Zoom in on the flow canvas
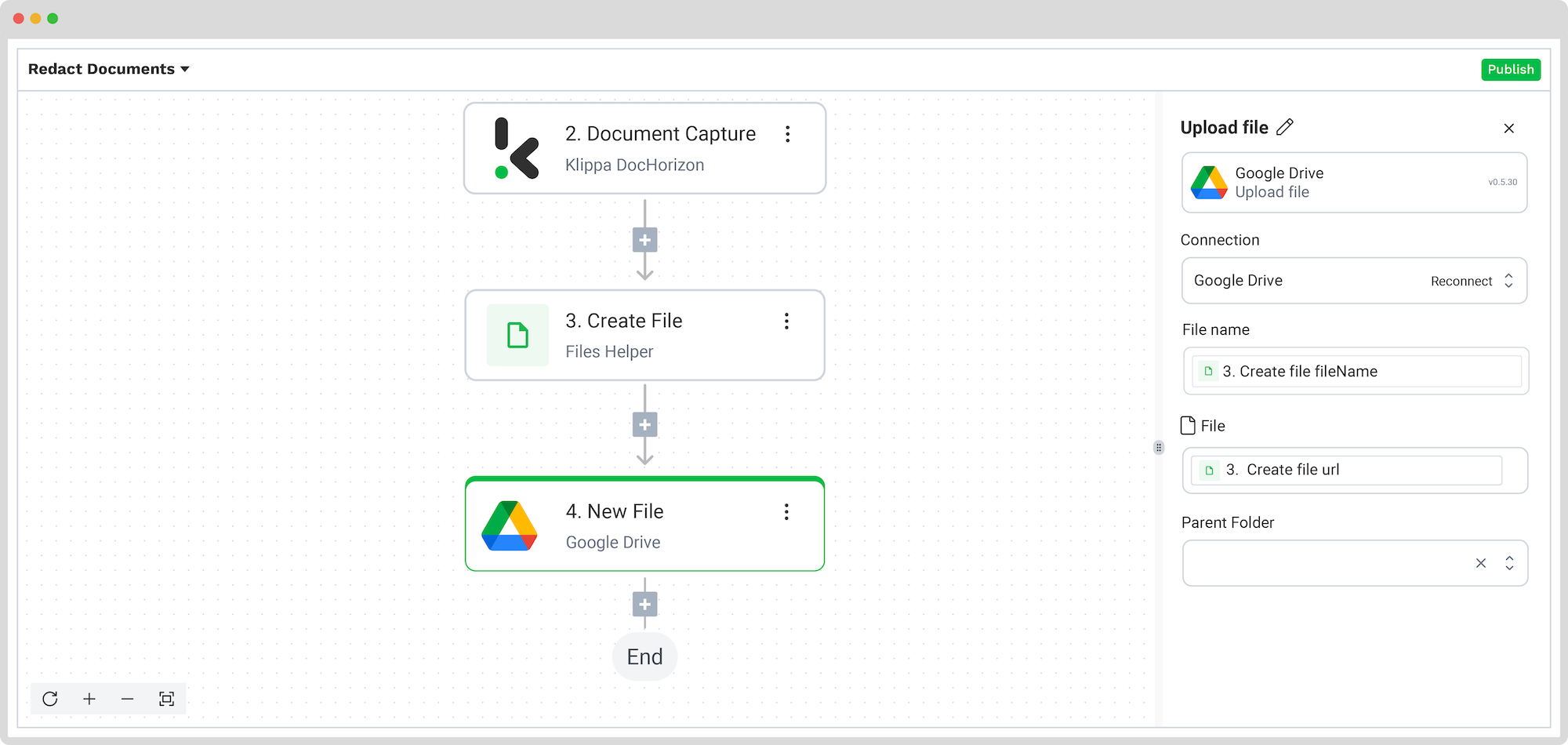 [x=89, y=699]
